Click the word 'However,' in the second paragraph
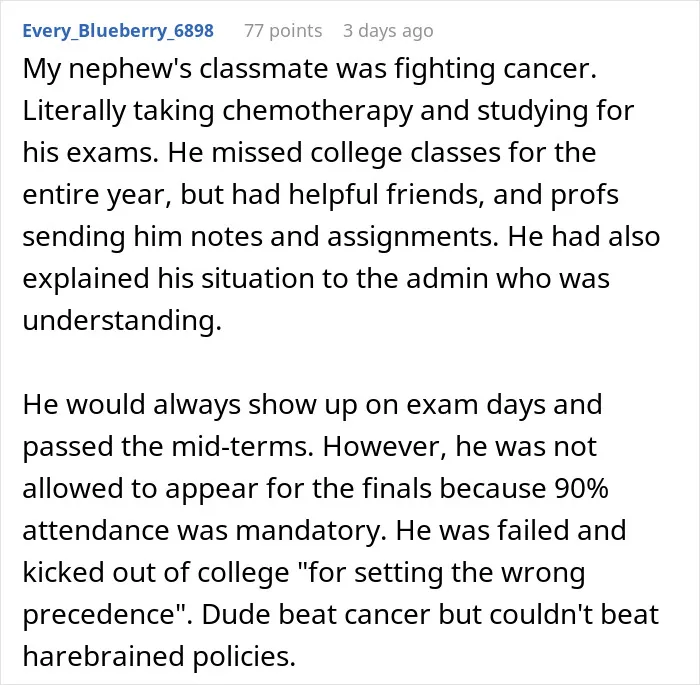 coord(384,447)
